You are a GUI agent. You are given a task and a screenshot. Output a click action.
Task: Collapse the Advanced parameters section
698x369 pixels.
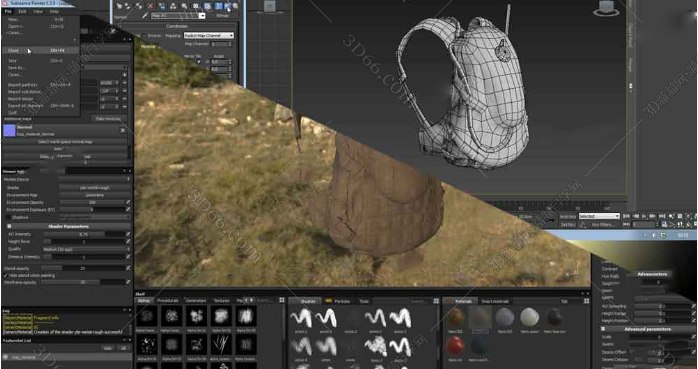pos(603,329)
